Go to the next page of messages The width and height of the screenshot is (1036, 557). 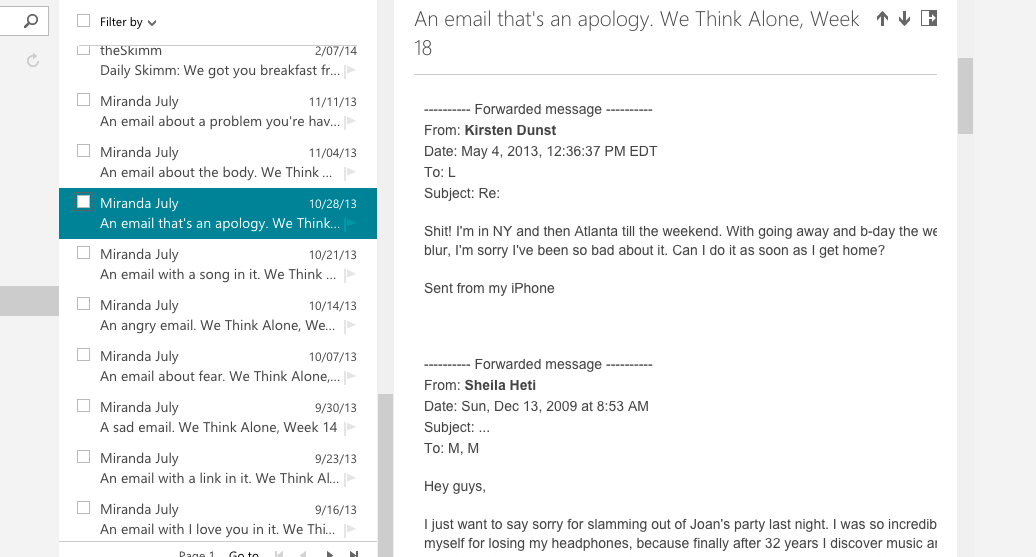point(329,553)
